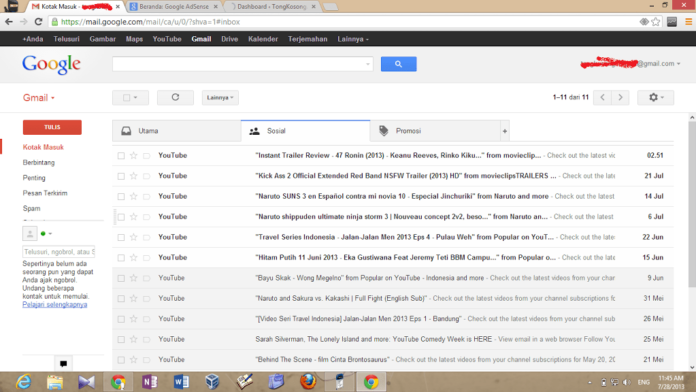
Task: Switch to Beranda Google AdSense browser tab
Action: click(x=174, y=7)
